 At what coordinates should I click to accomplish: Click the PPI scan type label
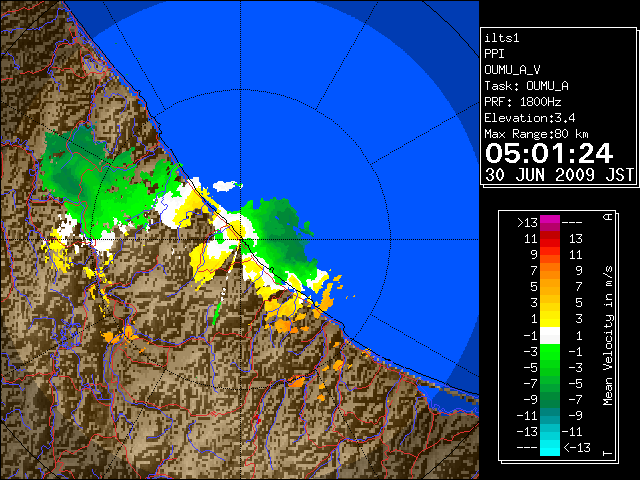point(494,54)
